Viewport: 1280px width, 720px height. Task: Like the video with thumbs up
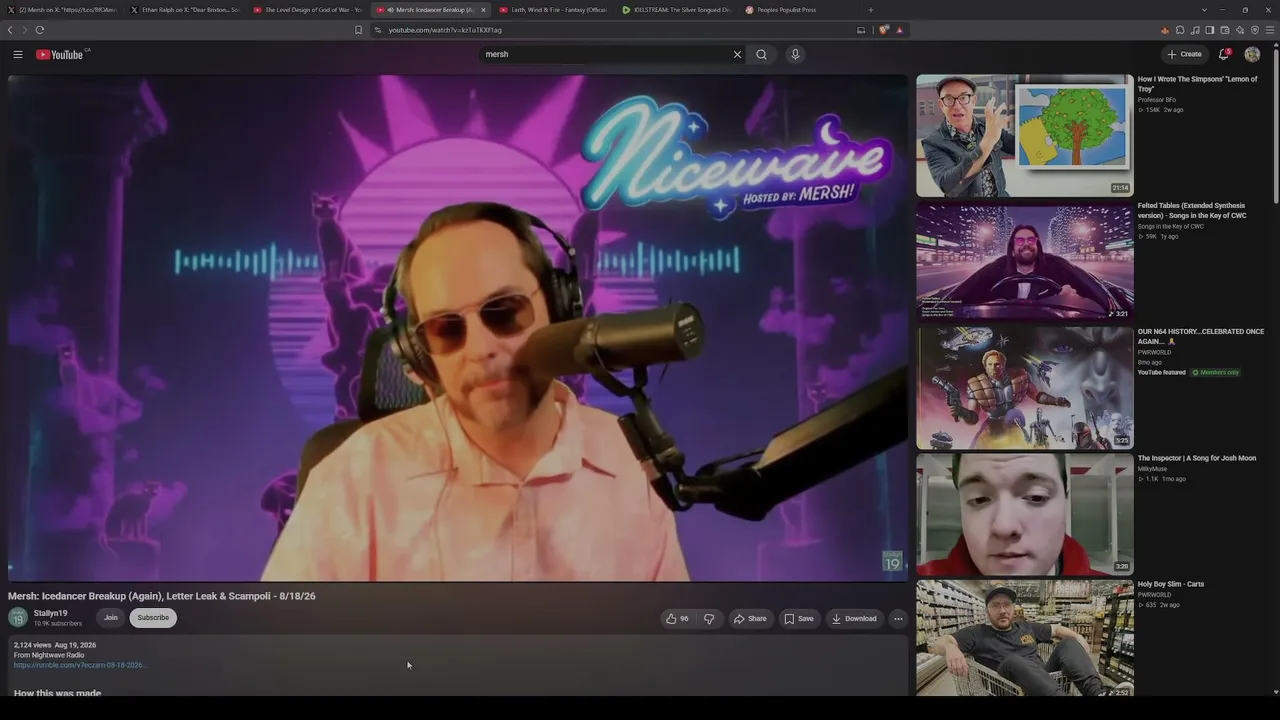[x=677, y=618]
